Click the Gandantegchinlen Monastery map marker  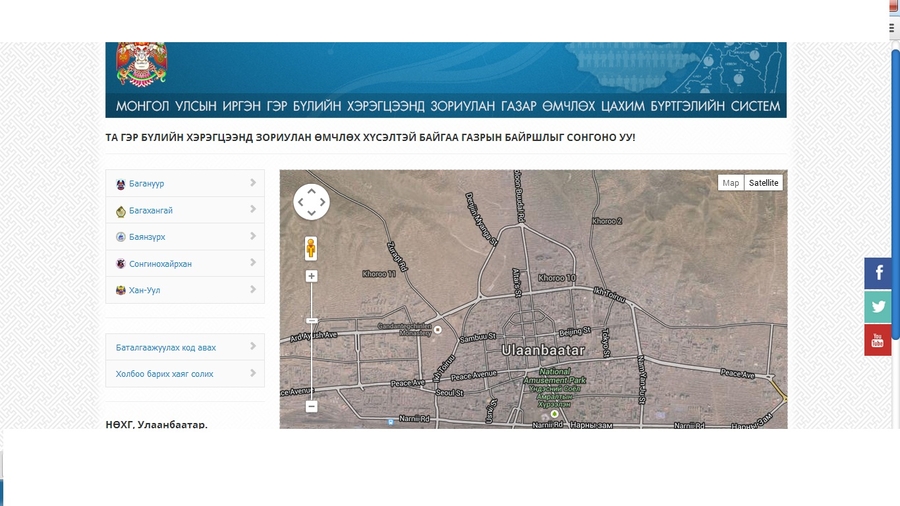click(437, 330)
